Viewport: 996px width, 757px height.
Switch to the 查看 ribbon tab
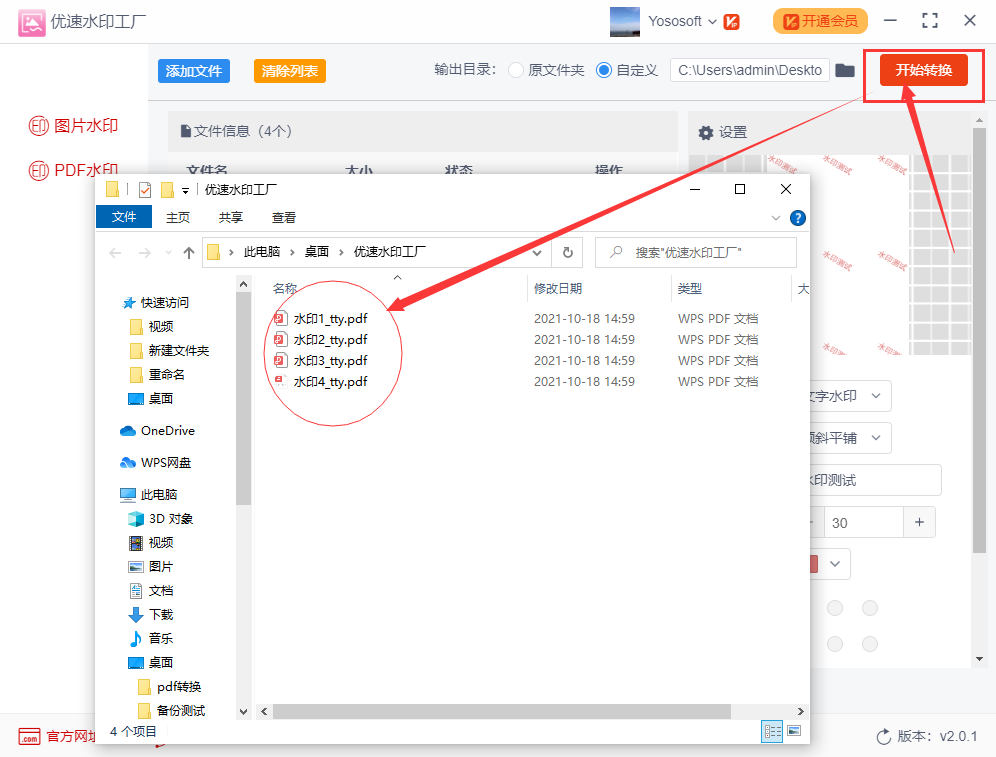(x=283, y=217)
